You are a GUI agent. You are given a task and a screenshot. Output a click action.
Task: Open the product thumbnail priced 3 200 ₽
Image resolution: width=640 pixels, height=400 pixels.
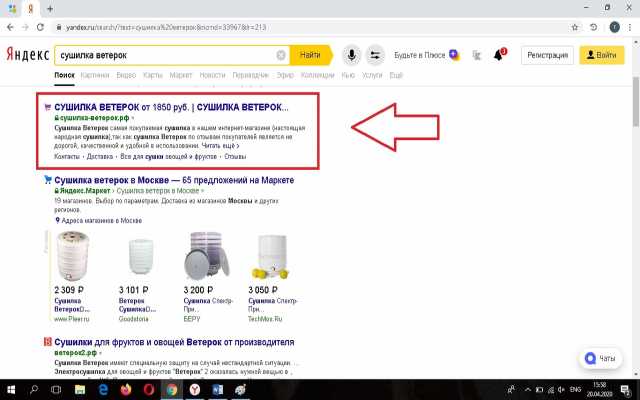207,255
